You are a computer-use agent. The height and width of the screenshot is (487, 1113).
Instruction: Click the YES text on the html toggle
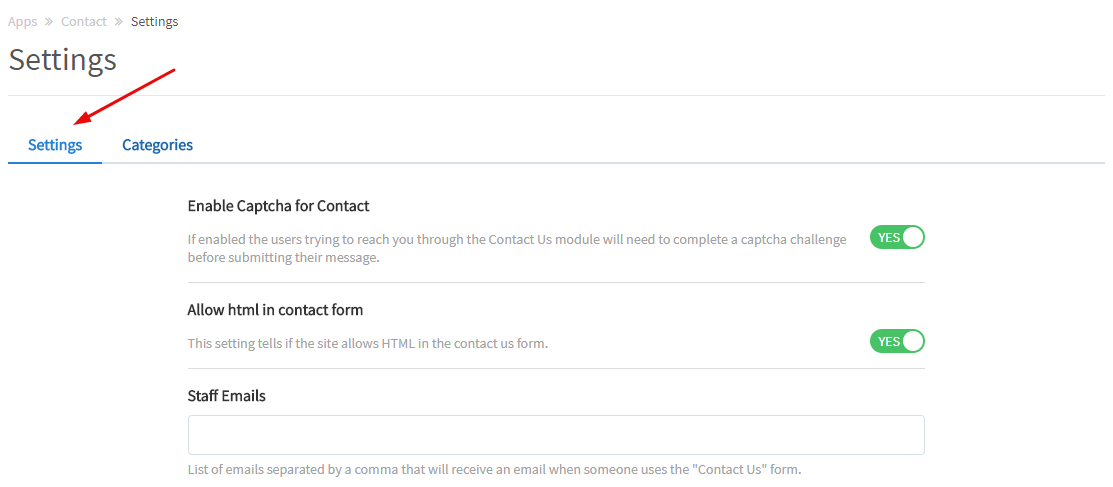coord(888,342)
